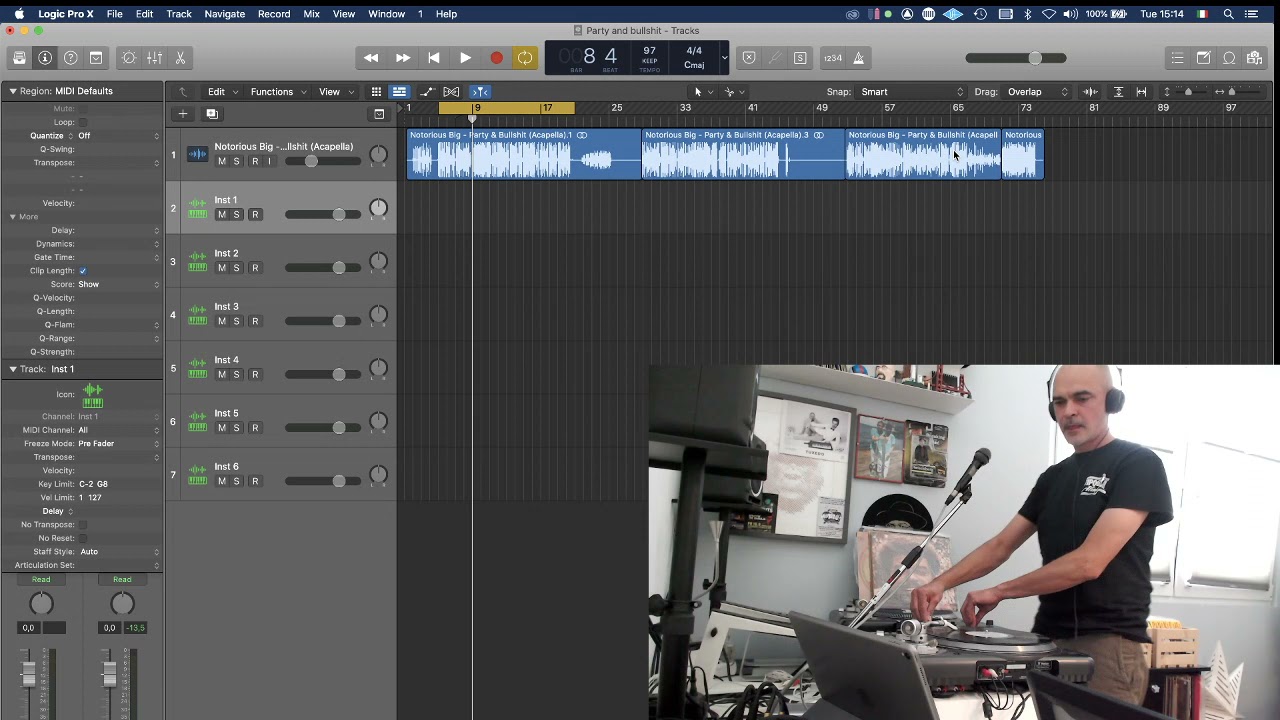Click Inst 5 track pan knob
The image size is (1280, 720).
378,421
